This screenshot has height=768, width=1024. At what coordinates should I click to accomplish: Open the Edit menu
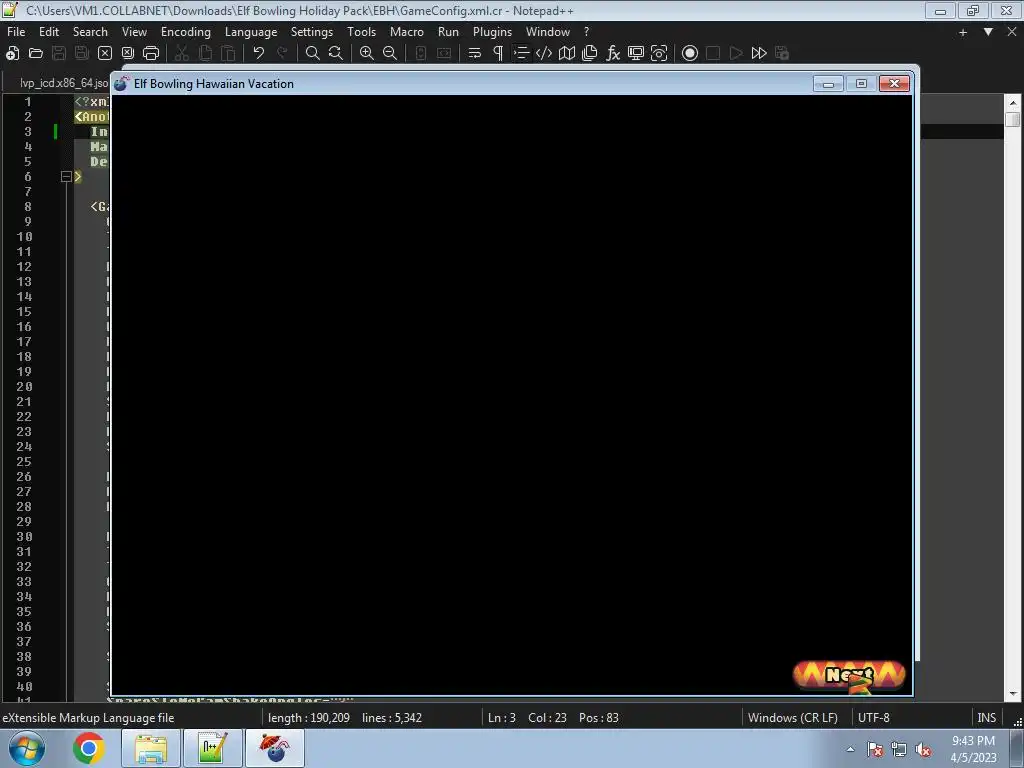click(x=48, y=31)
